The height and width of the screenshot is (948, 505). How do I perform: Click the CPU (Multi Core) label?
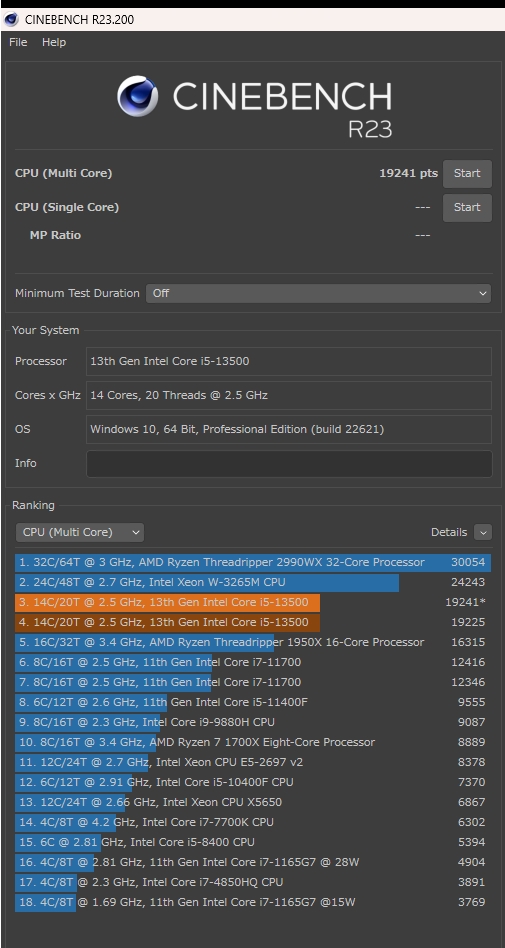point(64,174)
